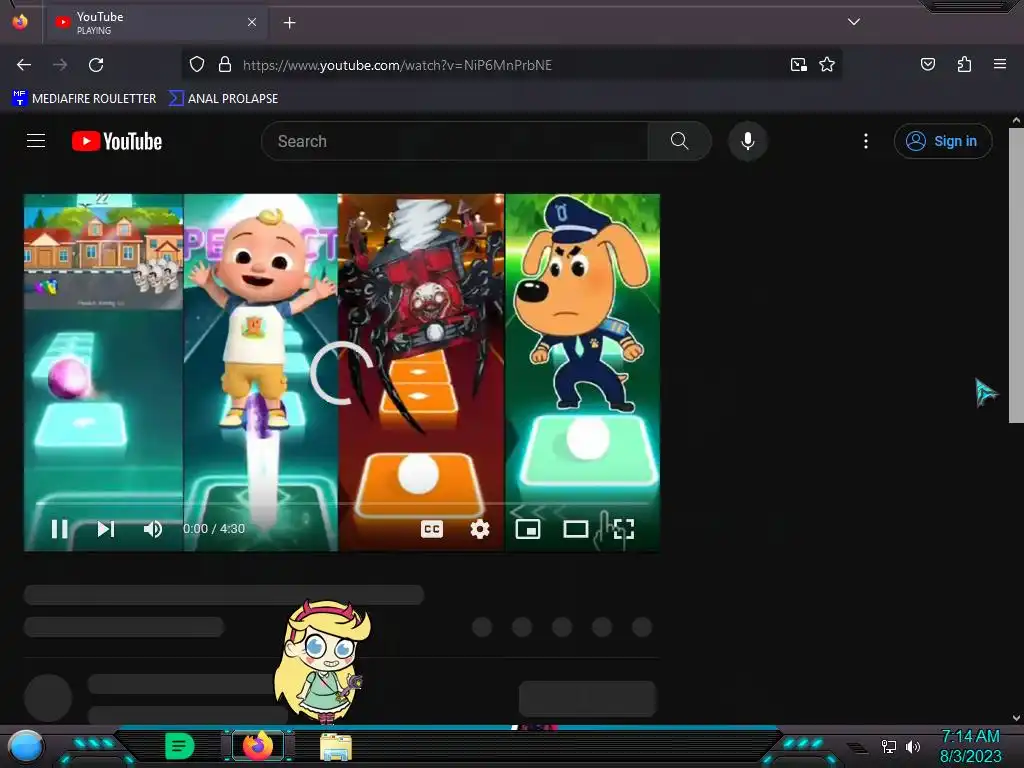Open picture-in-picture from address bar
1024x768 pixels.
(799, 65)
